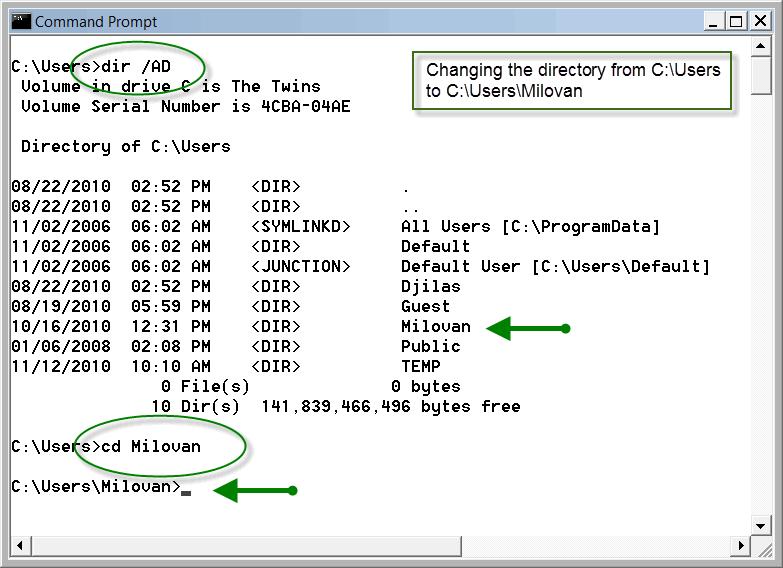Click the horizontal scrollbar thumb

click(x=246, y=546)
